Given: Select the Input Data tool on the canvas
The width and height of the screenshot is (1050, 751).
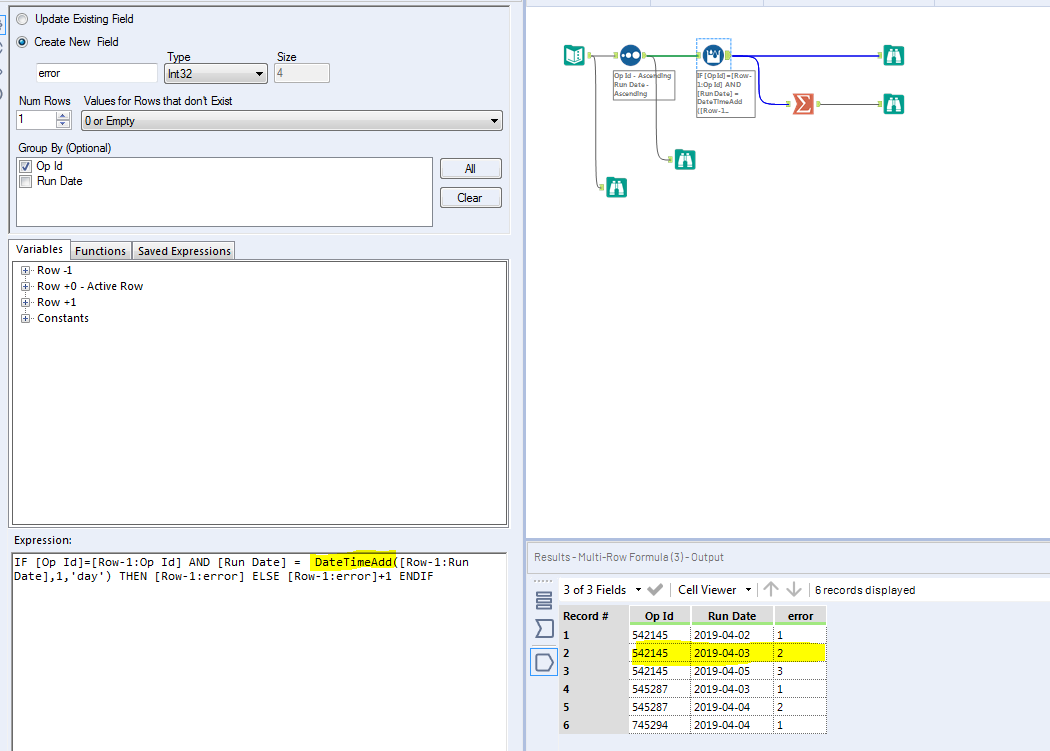Looking at the screenshot, I should [x=574, y=55].
